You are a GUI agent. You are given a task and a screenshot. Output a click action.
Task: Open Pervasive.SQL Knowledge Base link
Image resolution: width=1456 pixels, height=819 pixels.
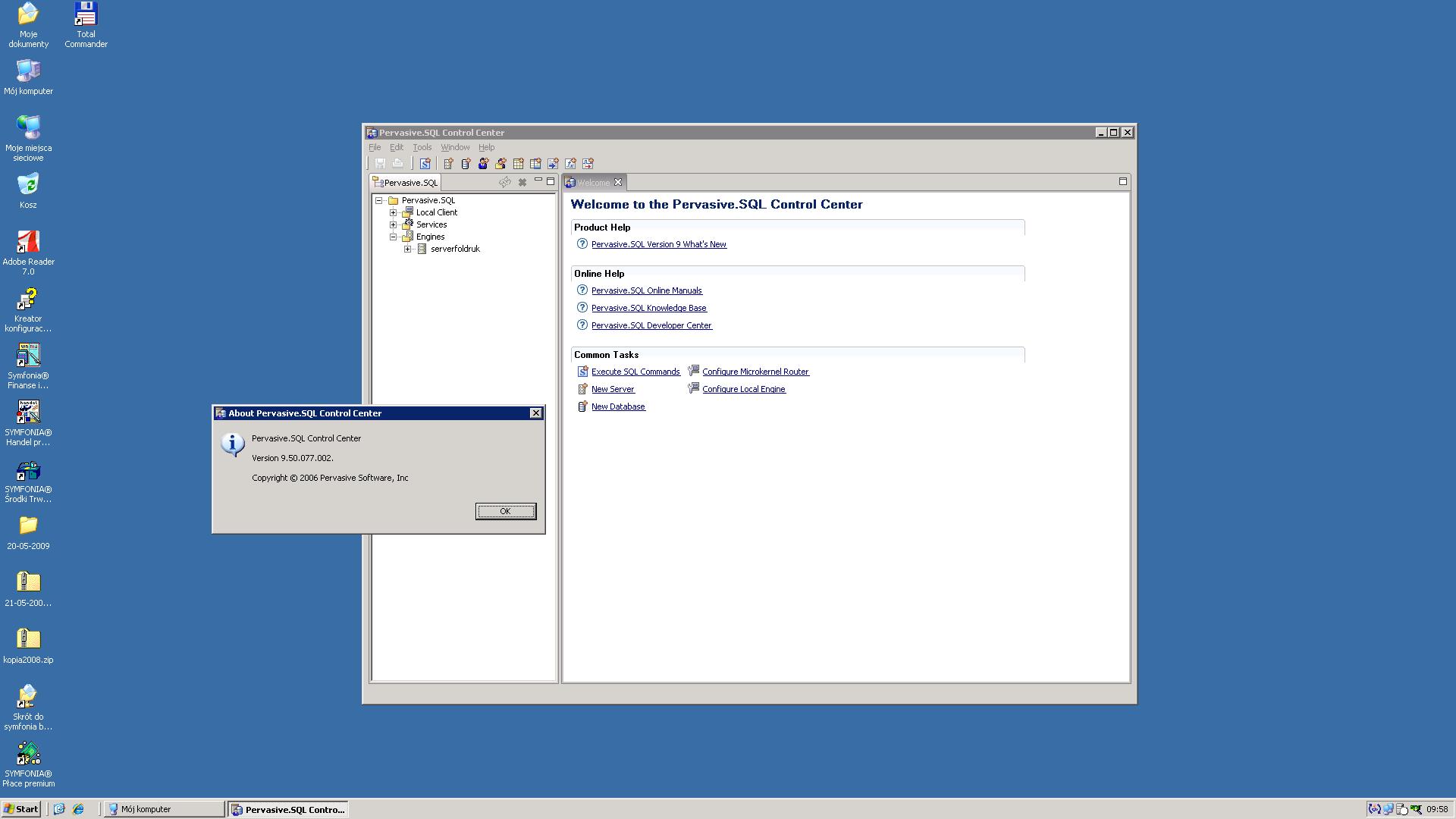(649, 308)
